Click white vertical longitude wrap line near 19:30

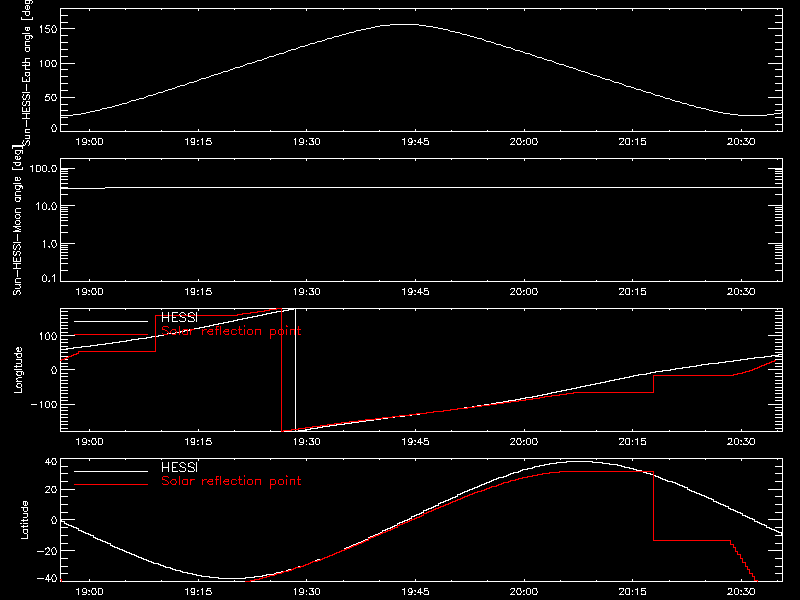pyautogui.click(x=295, y=370)
